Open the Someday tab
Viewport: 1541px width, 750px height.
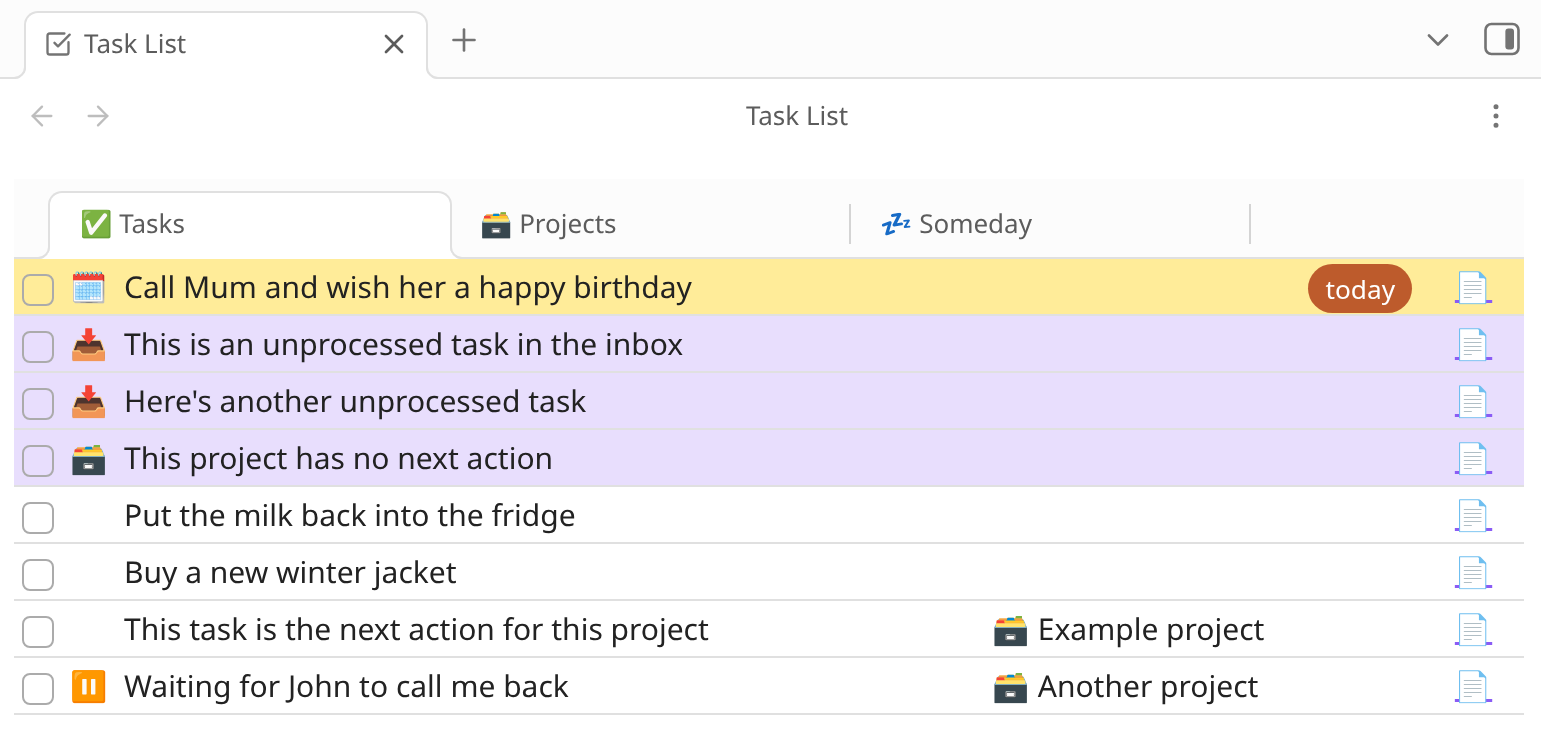tap(956, 224)
